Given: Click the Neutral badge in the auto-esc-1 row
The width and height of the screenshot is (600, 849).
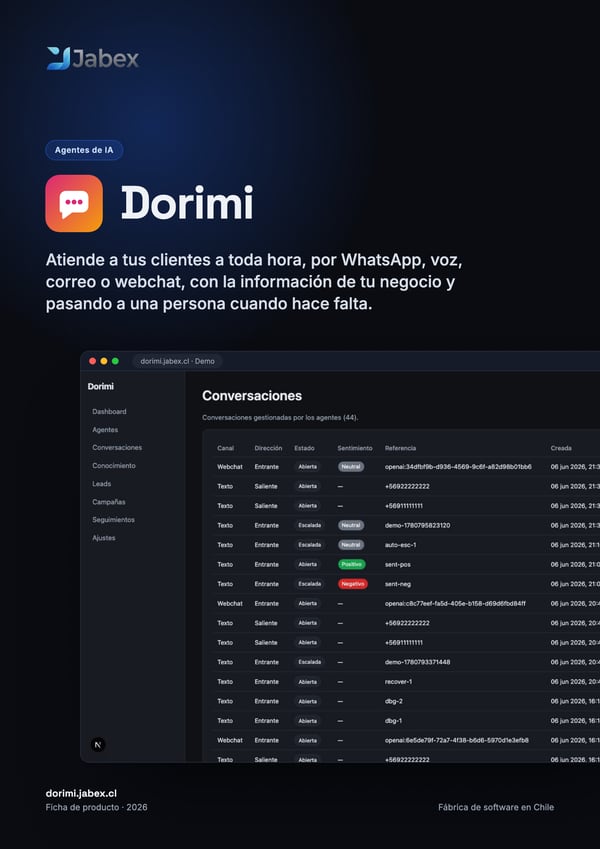Looking at the screenshot, I should [351, 545].
